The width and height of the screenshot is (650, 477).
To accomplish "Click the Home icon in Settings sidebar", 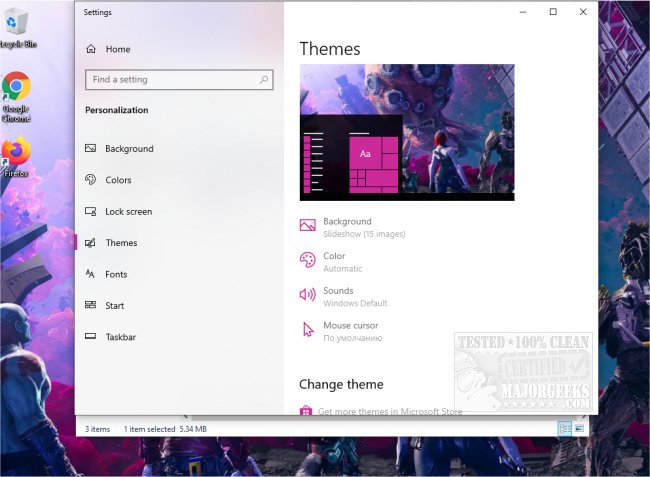I will (91, 49).
